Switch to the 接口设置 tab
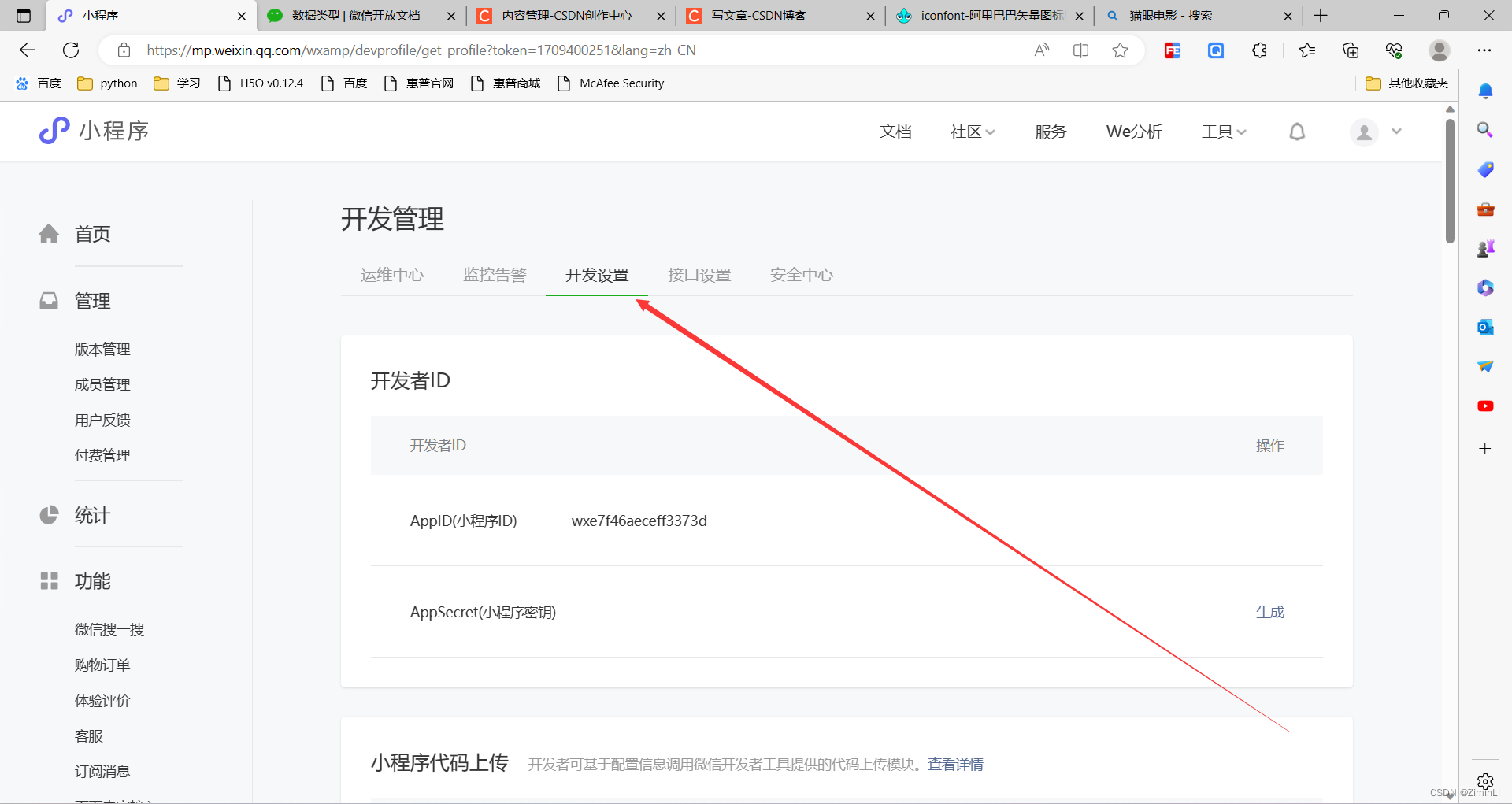1512x804 pixels. 699,275
